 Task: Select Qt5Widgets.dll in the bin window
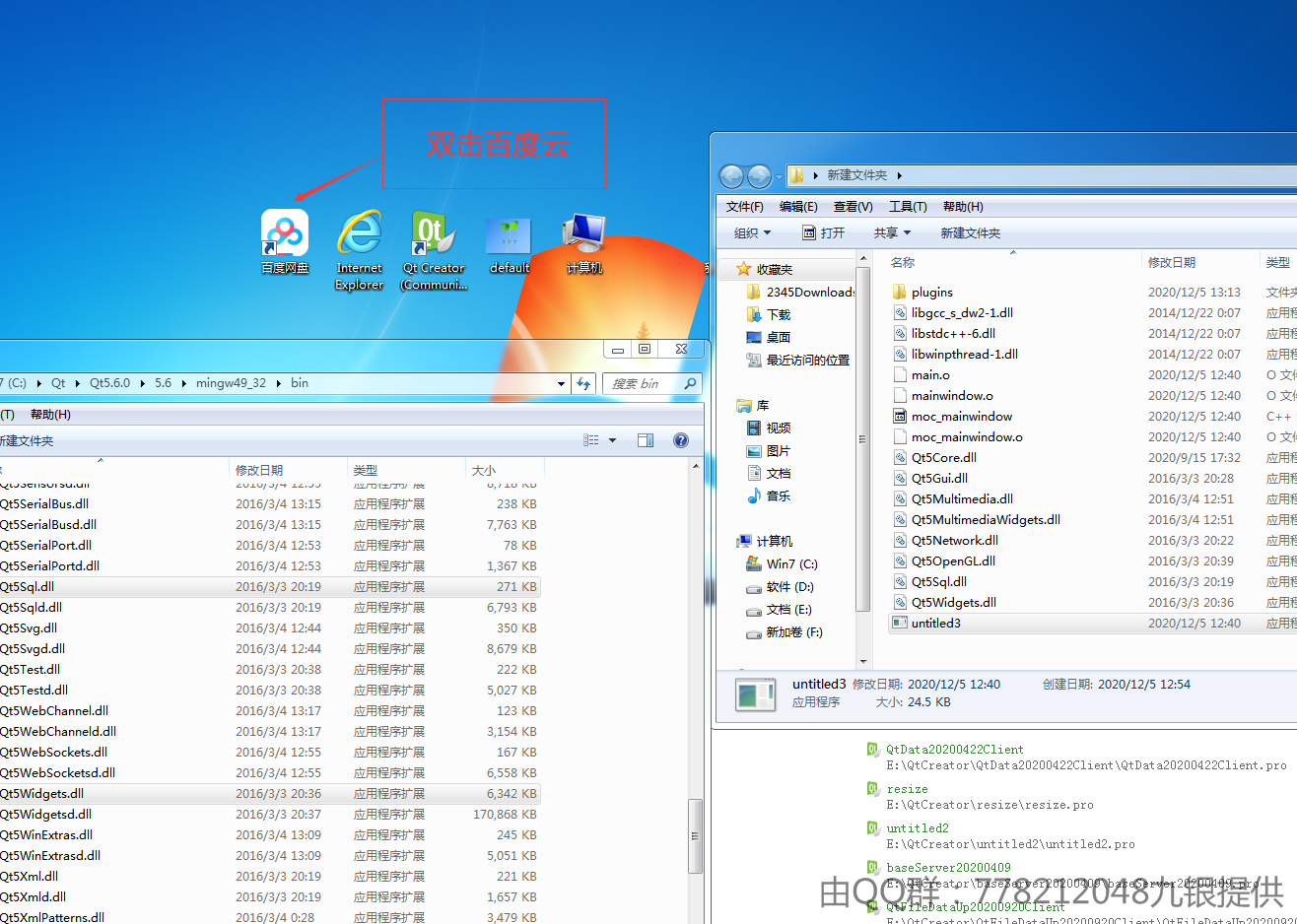[268, 793]
